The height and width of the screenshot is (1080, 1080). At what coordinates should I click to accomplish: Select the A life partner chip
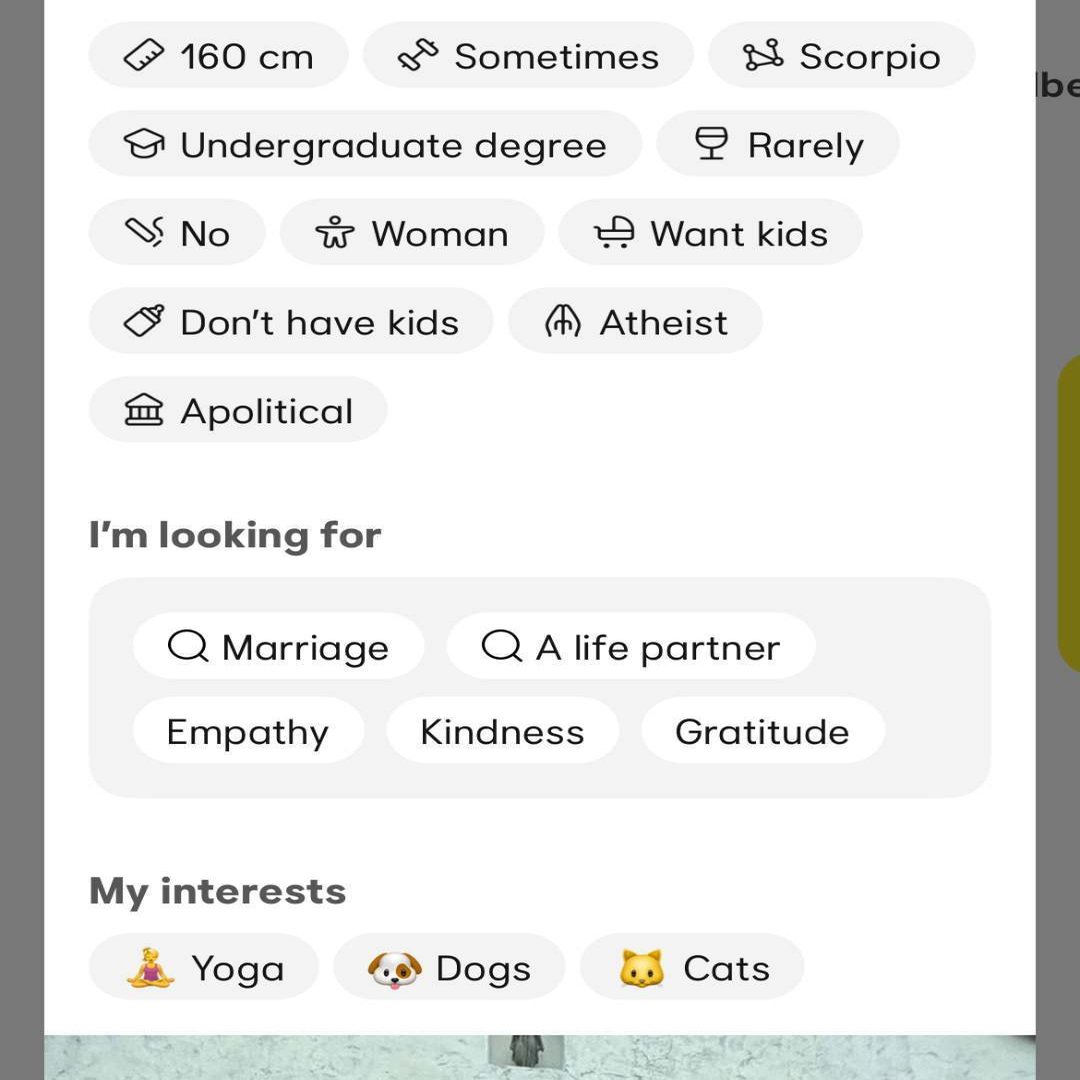tap(631, 647)
